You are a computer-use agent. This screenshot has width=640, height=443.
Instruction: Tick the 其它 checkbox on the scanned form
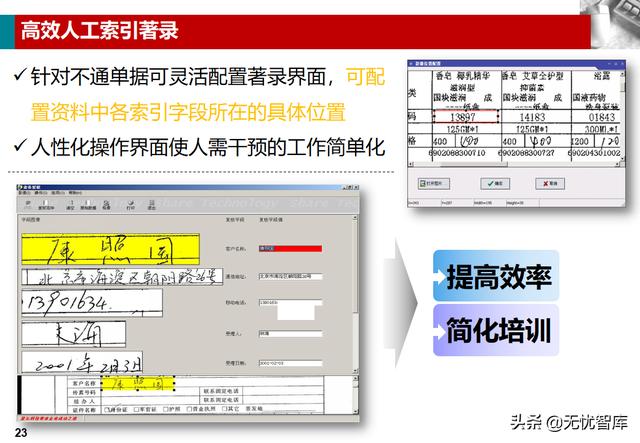tap(224, 409)
